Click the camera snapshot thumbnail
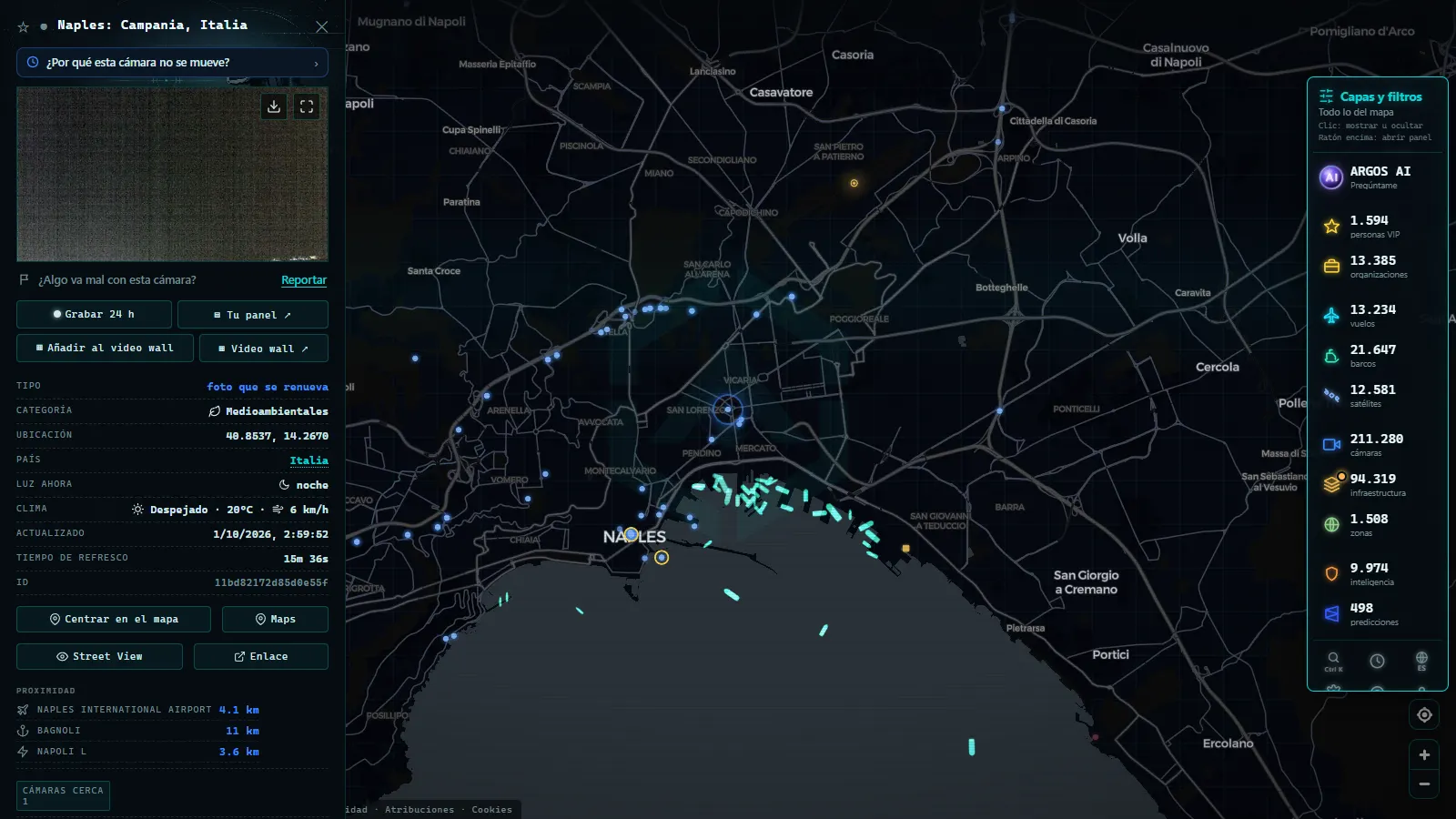The image size is (1456, 819). [x=172, y=175]
